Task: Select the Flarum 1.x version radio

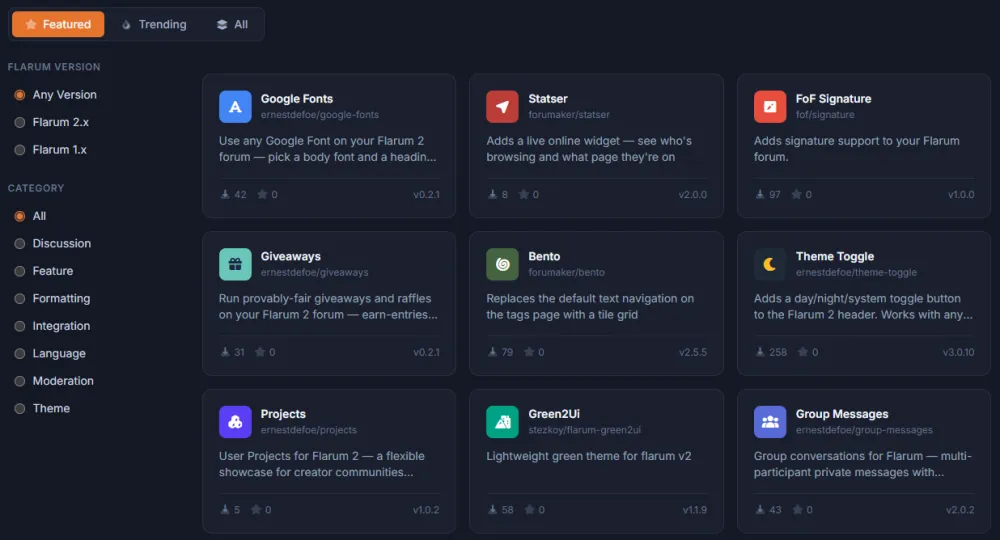Action: (x=20, y=150)
